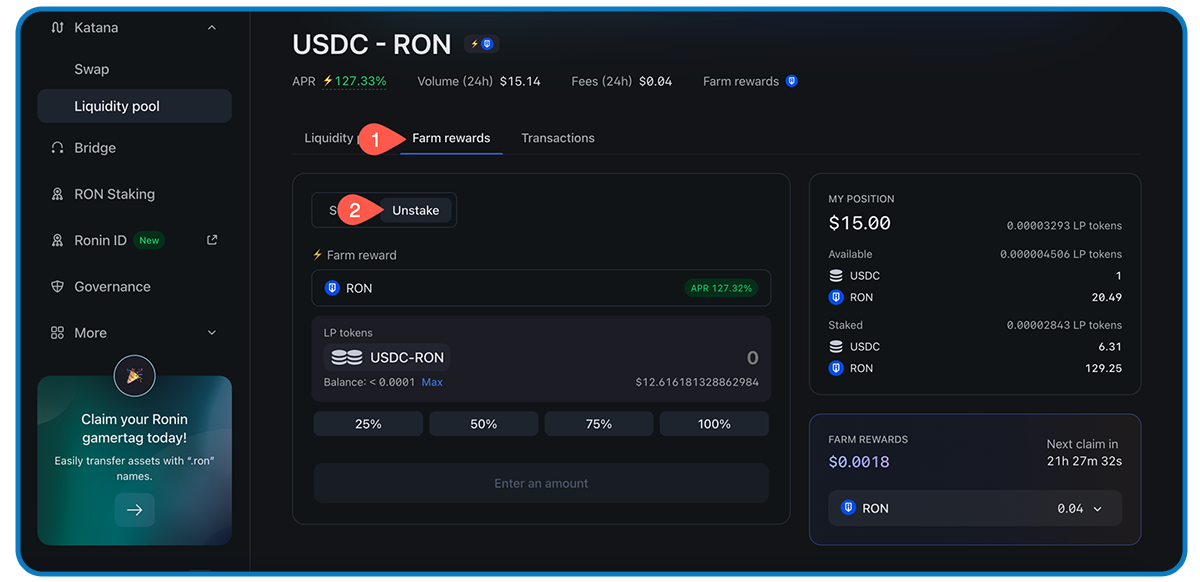Screen dimensions: 1200x582
Task: Click the USDC icon under Available
Action: coord(836,275)
